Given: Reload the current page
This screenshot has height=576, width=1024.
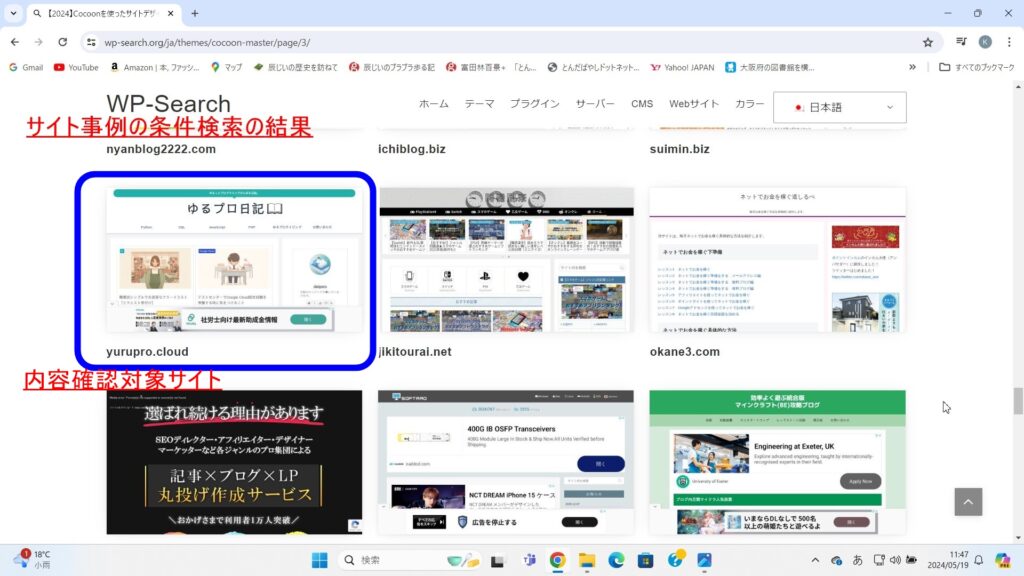Looking at the screenshot, I should pyautogui.click(x=62, y=42).
